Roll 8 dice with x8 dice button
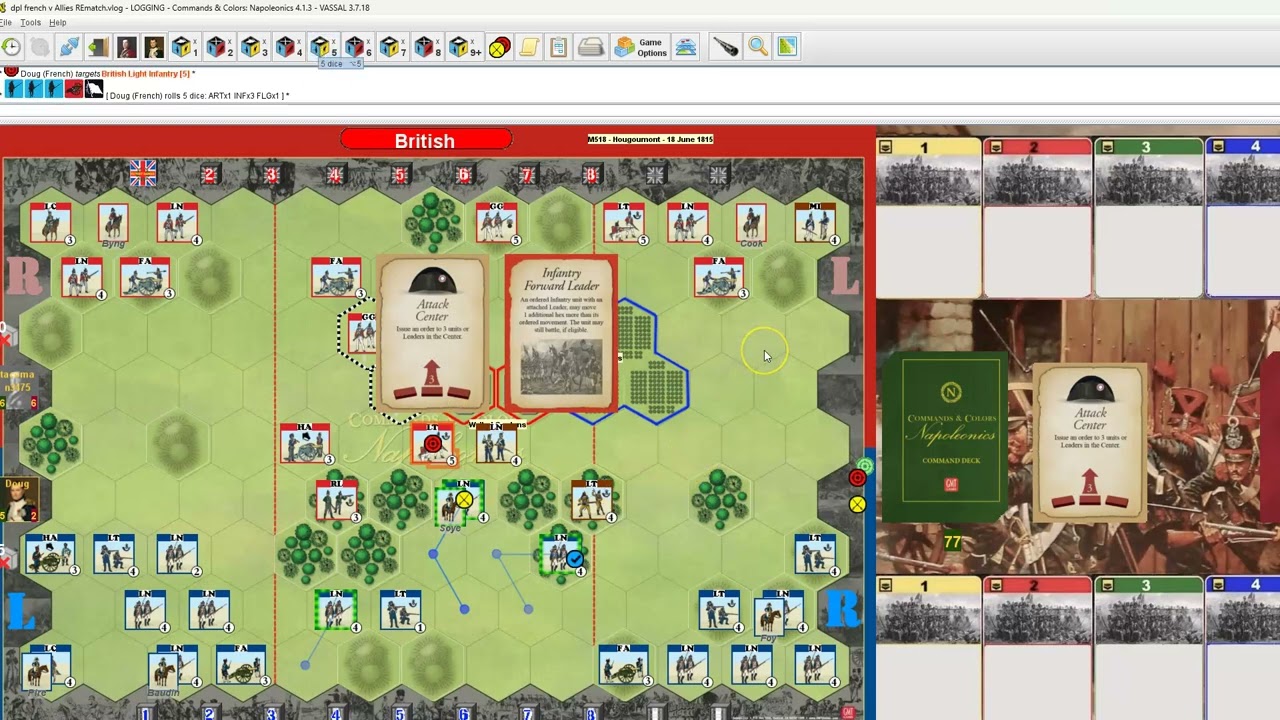This screenshot has height=720, width=1280. [x=427, y=47]
